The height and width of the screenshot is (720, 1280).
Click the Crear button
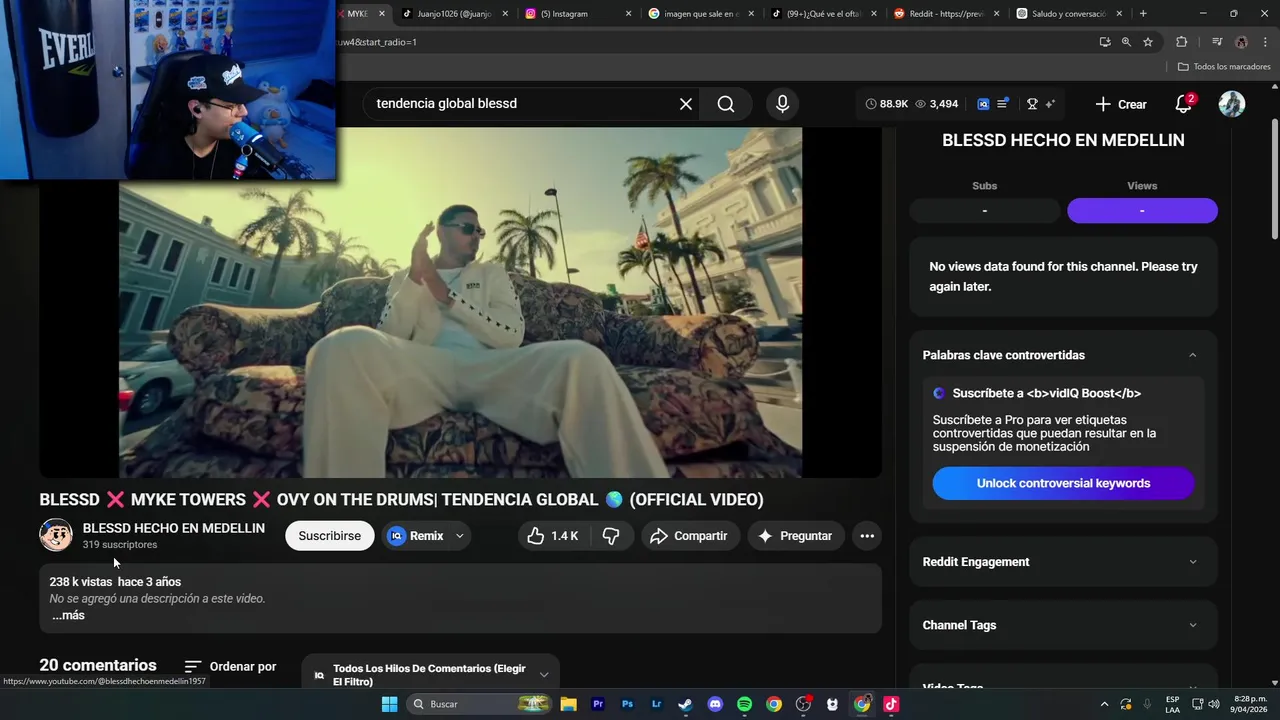point(1121,104)
